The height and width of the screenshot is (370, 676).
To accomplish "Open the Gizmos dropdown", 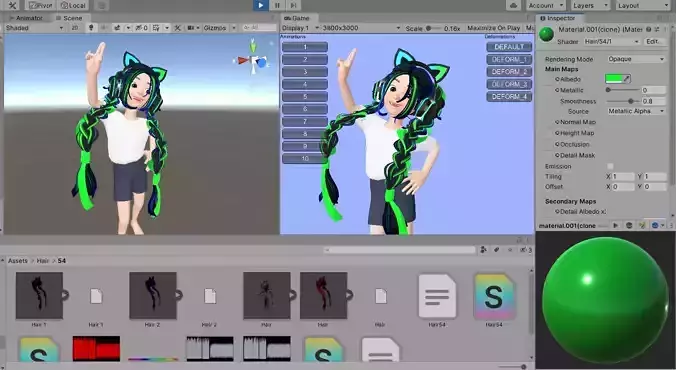I will point(220,28).
